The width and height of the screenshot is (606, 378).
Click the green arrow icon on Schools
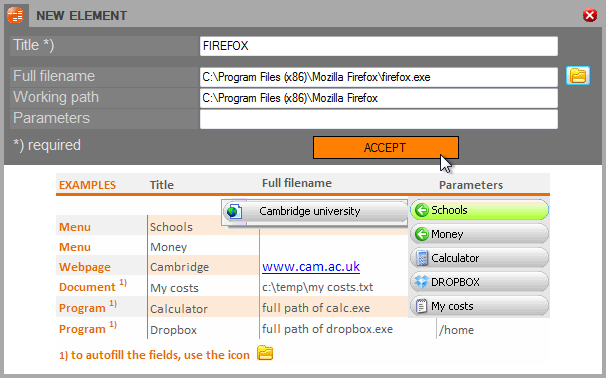point(422,210)
